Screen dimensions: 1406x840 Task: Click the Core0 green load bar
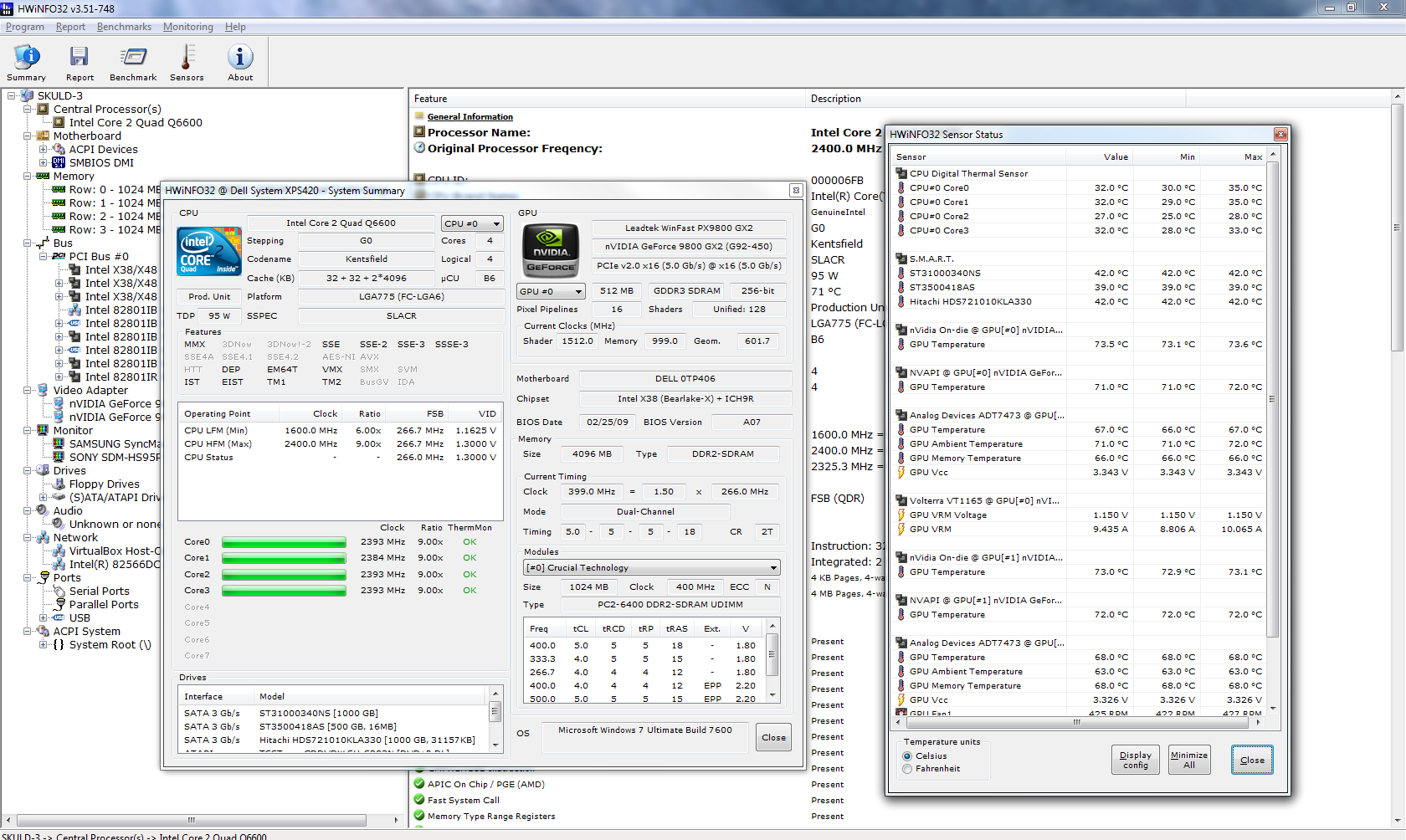(284, 542)
